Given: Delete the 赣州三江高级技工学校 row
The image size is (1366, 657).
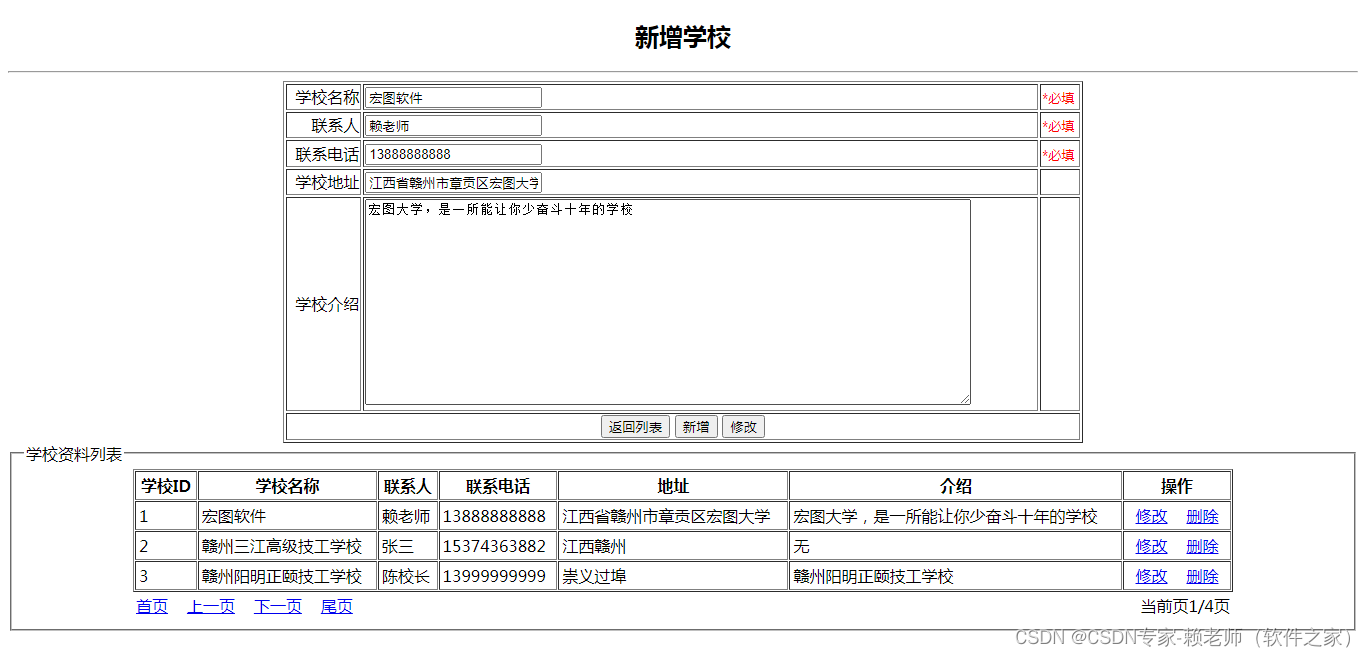Looking at the screenshot, I should [1202, 546].
